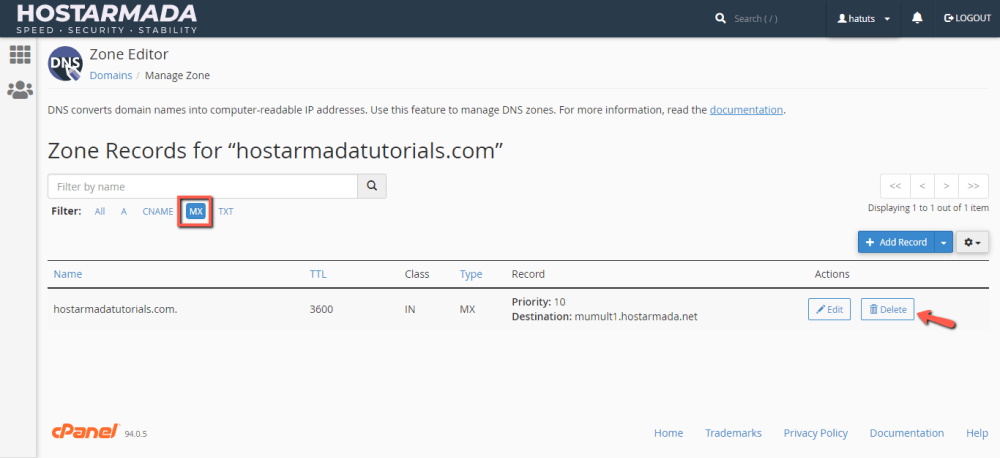Click the search magnifier in header

point(721,18)
